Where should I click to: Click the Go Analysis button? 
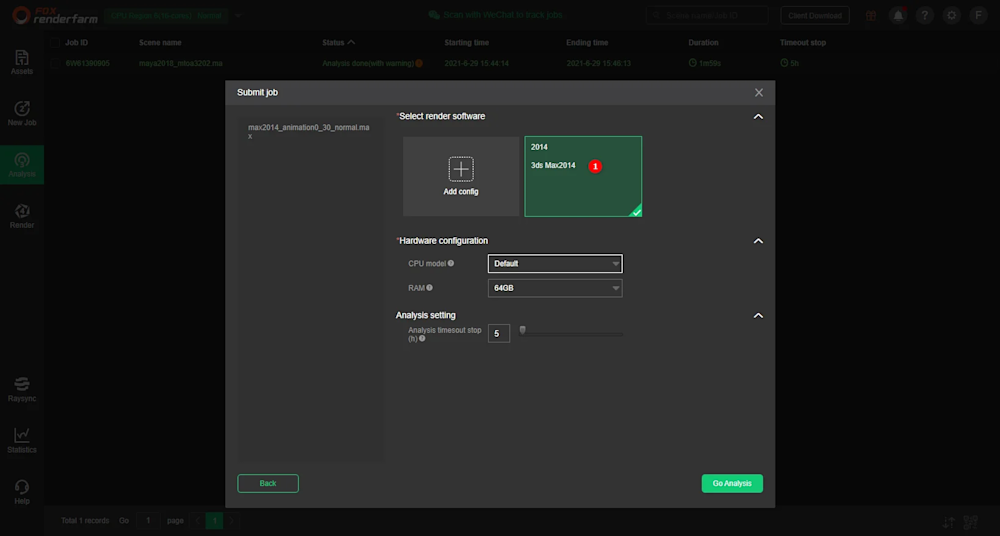732,483
